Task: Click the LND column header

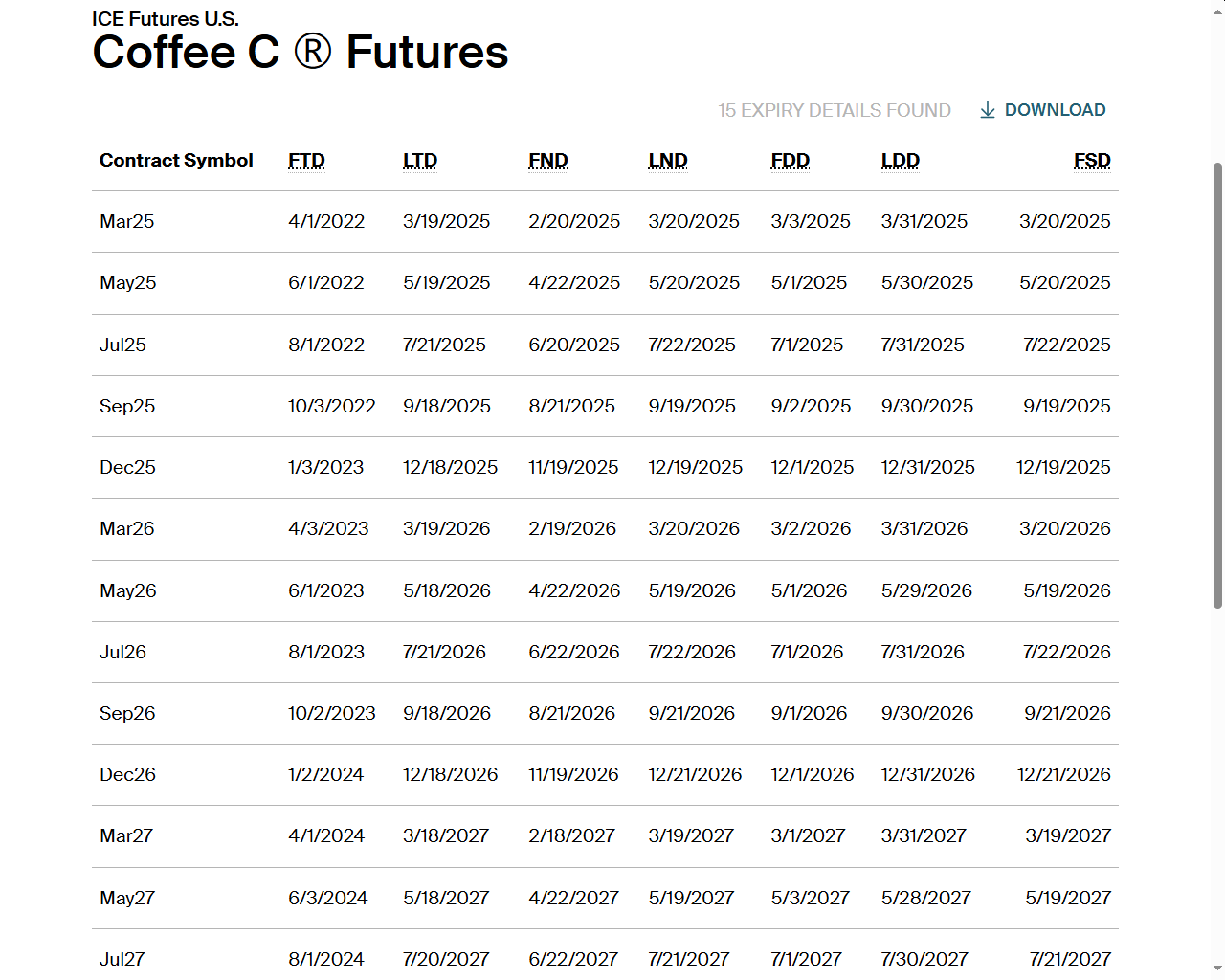Action: [668, 161]
